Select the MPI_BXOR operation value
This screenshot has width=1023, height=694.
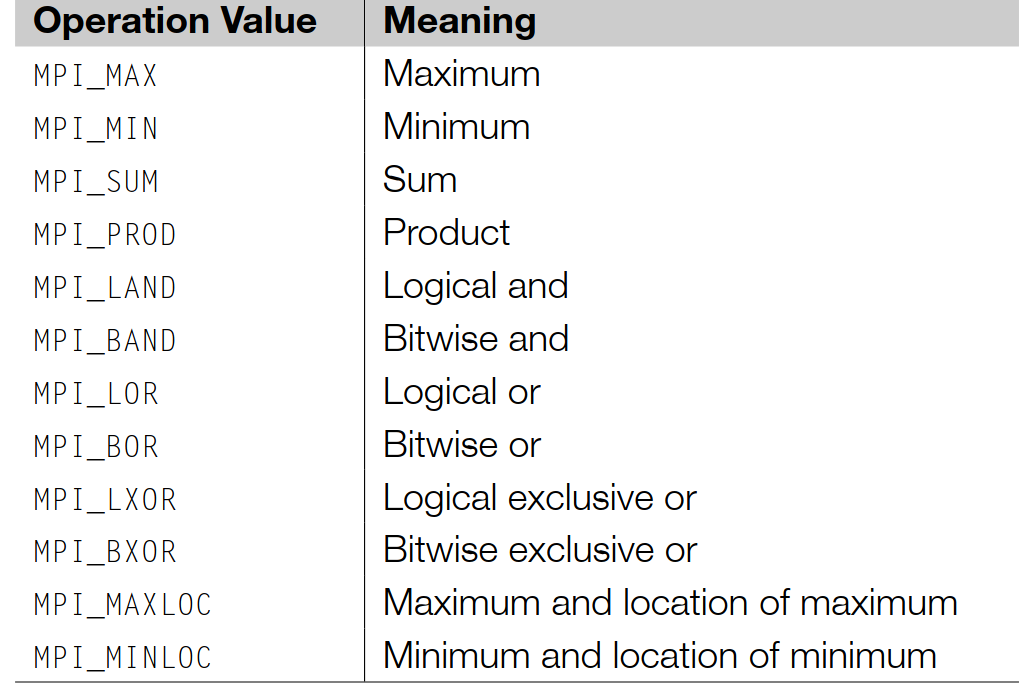[105, 552]
